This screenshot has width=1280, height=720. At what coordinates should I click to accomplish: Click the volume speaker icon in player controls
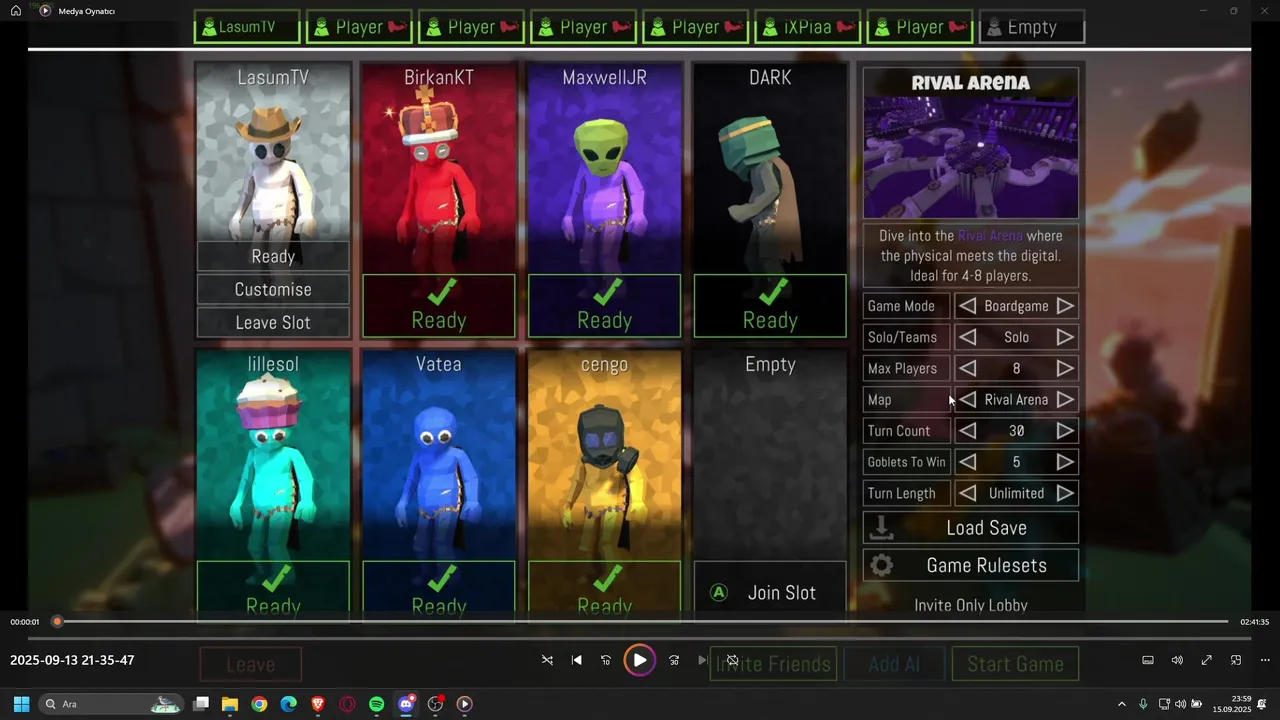click(x=1177, y=660)
